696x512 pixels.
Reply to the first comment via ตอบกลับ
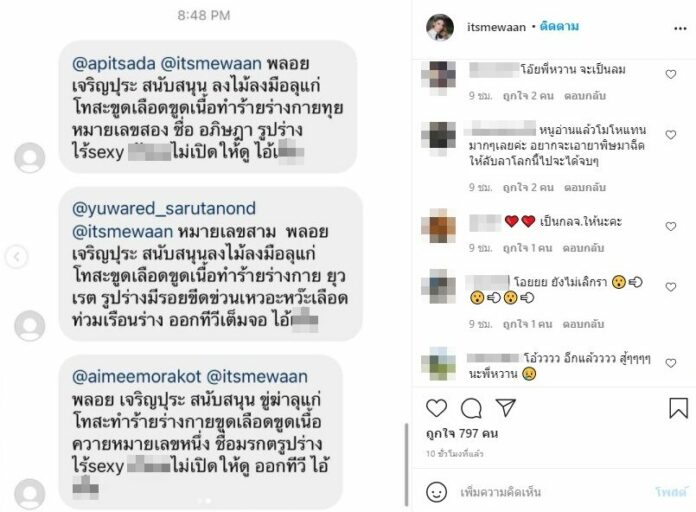pyautogui.click(x=585, y=95)
